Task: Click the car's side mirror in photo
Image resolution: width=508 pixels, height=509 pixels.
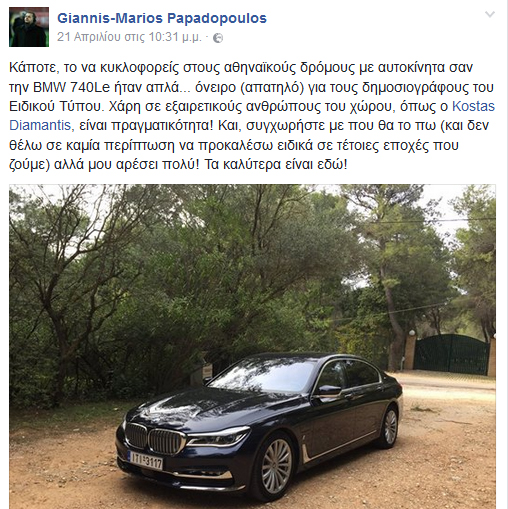Action: point(329,391)
